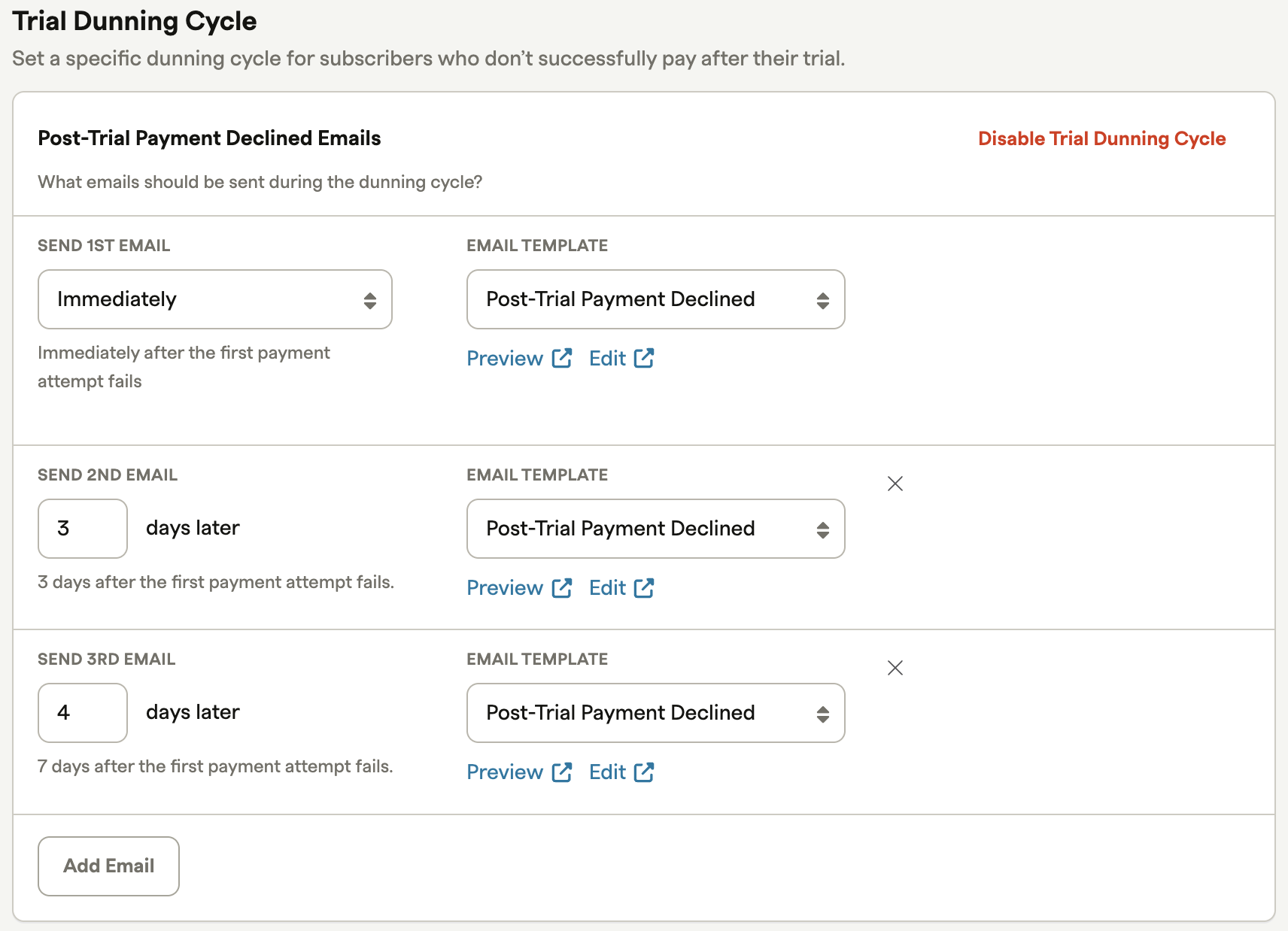Open Edit link for 1st email template
1288x931 pixels.
pos(607,359)
